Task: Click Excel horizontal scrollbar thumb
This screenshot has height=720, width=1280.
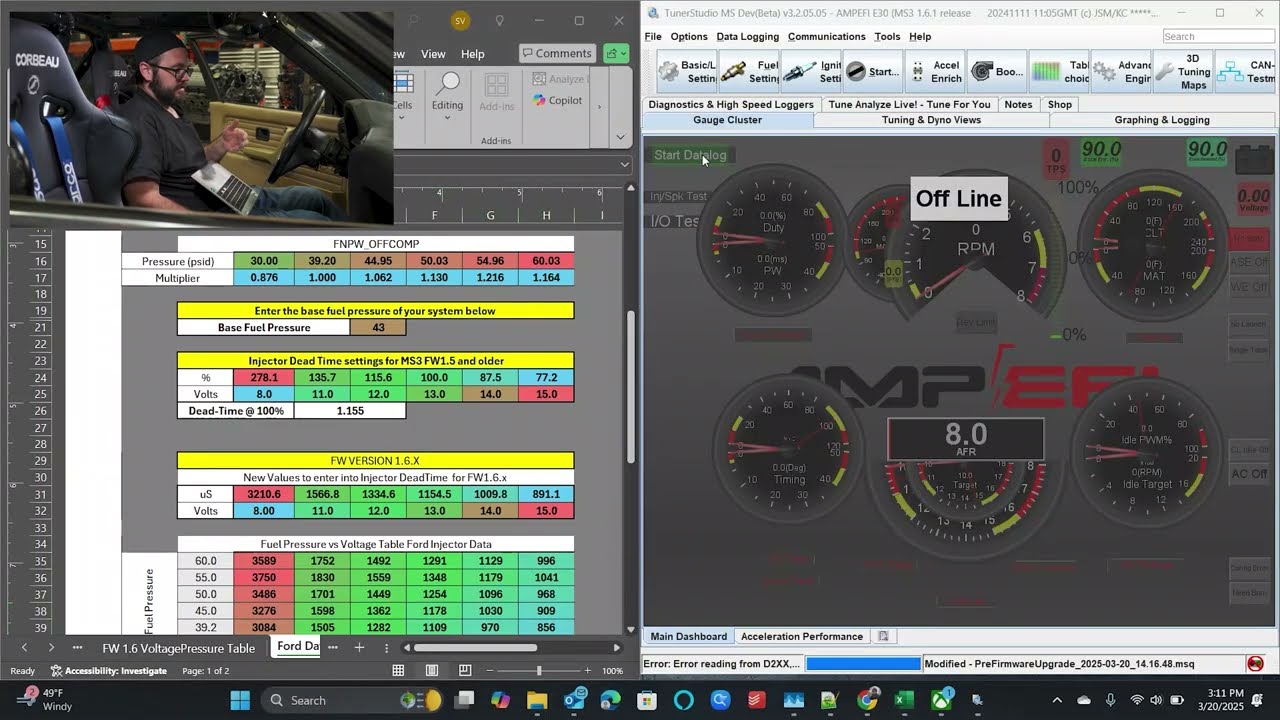Action: [x=477, y=647]
